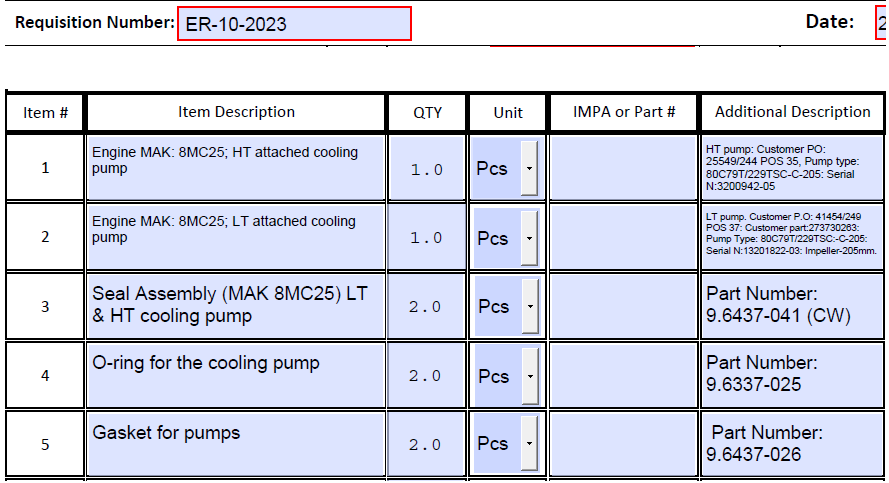Click the O-ring for the cooling pump field
The image size is (889, 483).
[x=236, y=376]
